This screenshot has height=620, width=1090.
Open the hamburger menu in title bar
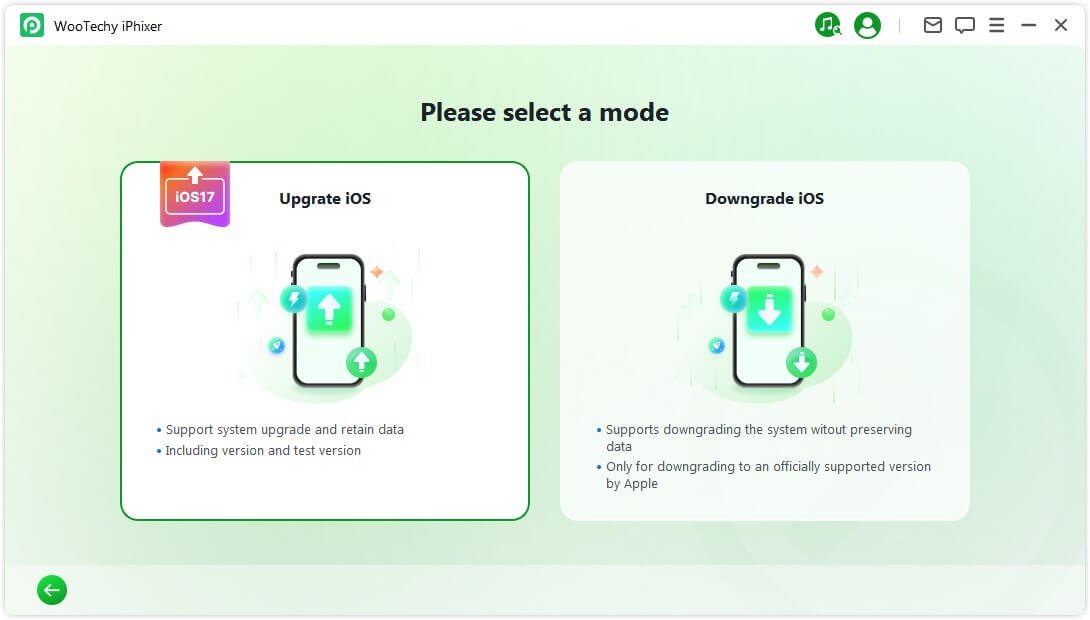997,26
